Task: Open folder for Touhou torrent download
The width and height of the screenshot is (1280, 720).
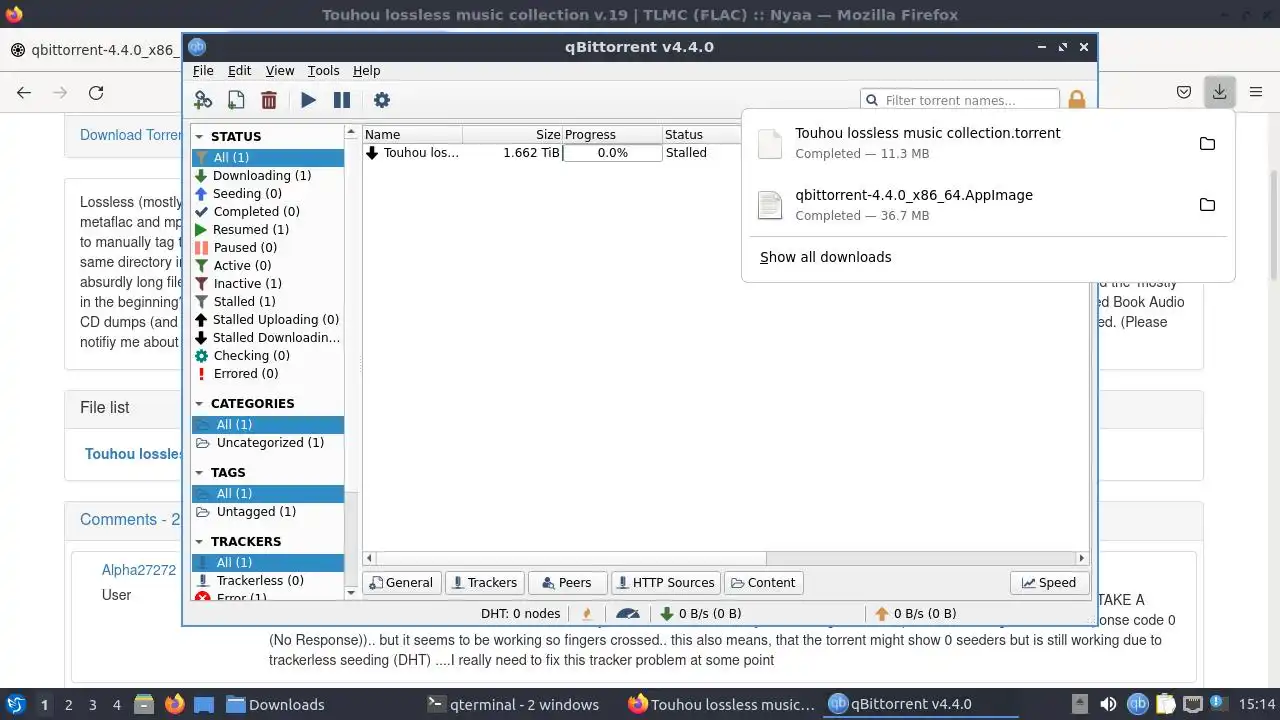Action: click(1207, 143)
